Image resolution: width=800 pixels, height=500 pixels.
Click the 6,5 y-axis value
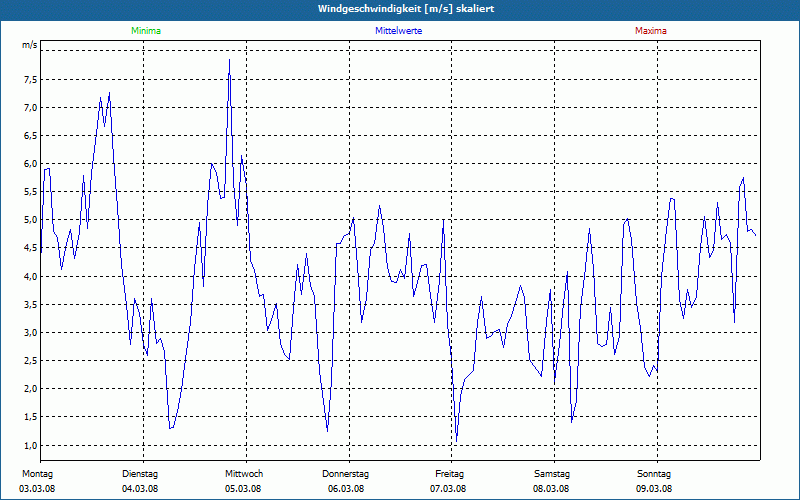30,136
